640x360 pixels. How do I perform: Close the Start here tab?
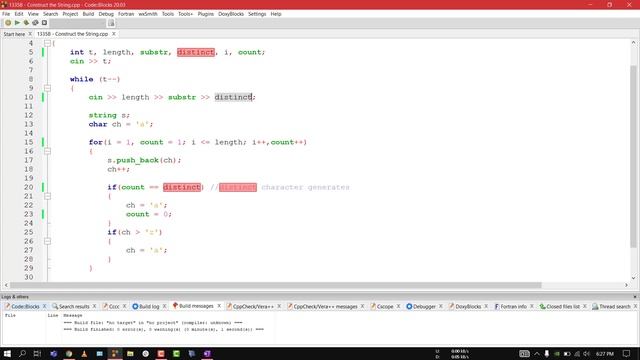coord(30,34)
